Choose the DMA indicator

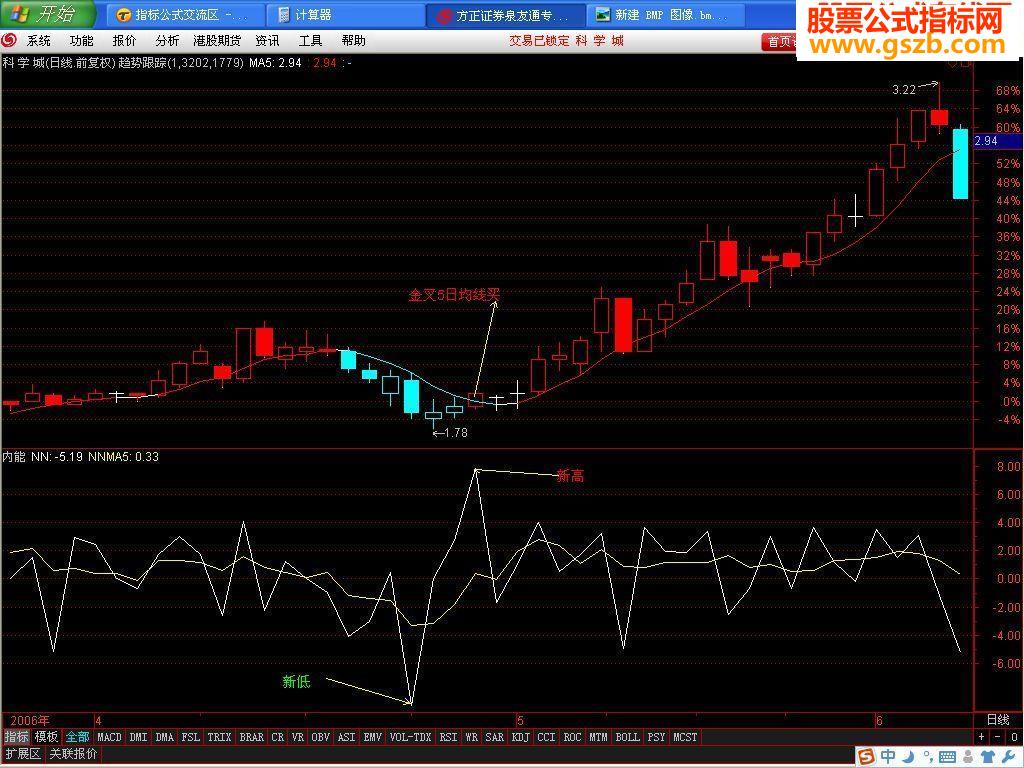click(x=165, y=737)
